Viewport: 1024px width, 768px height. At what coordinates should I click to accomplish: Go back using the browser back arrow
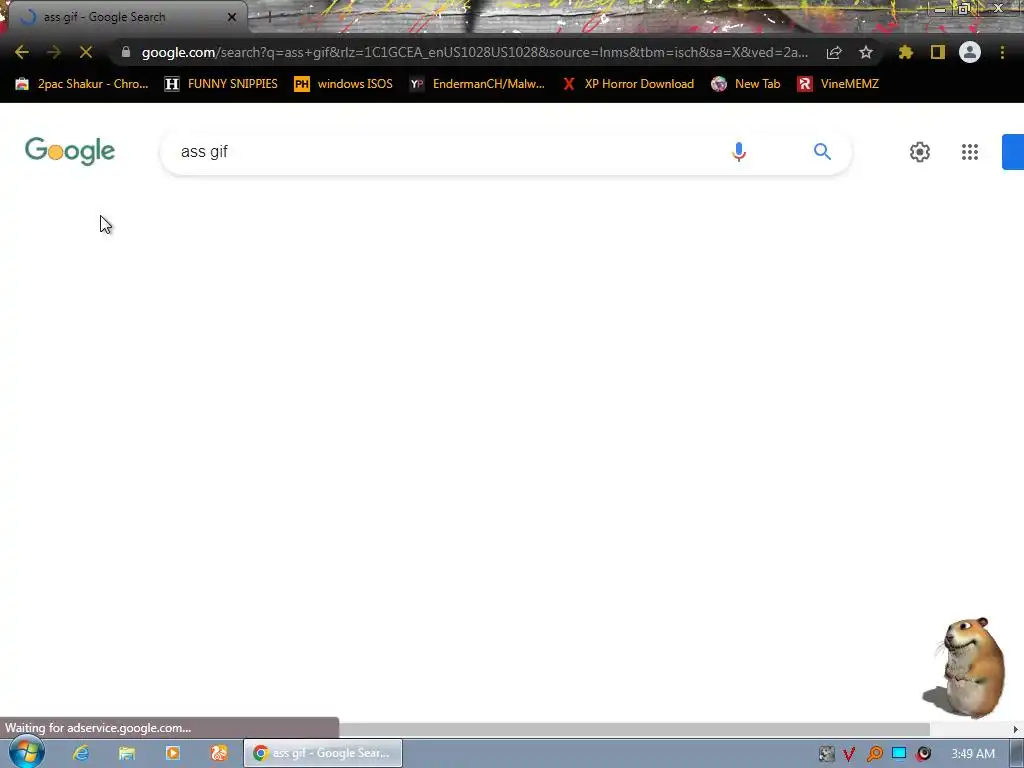(x=22, y=52)
